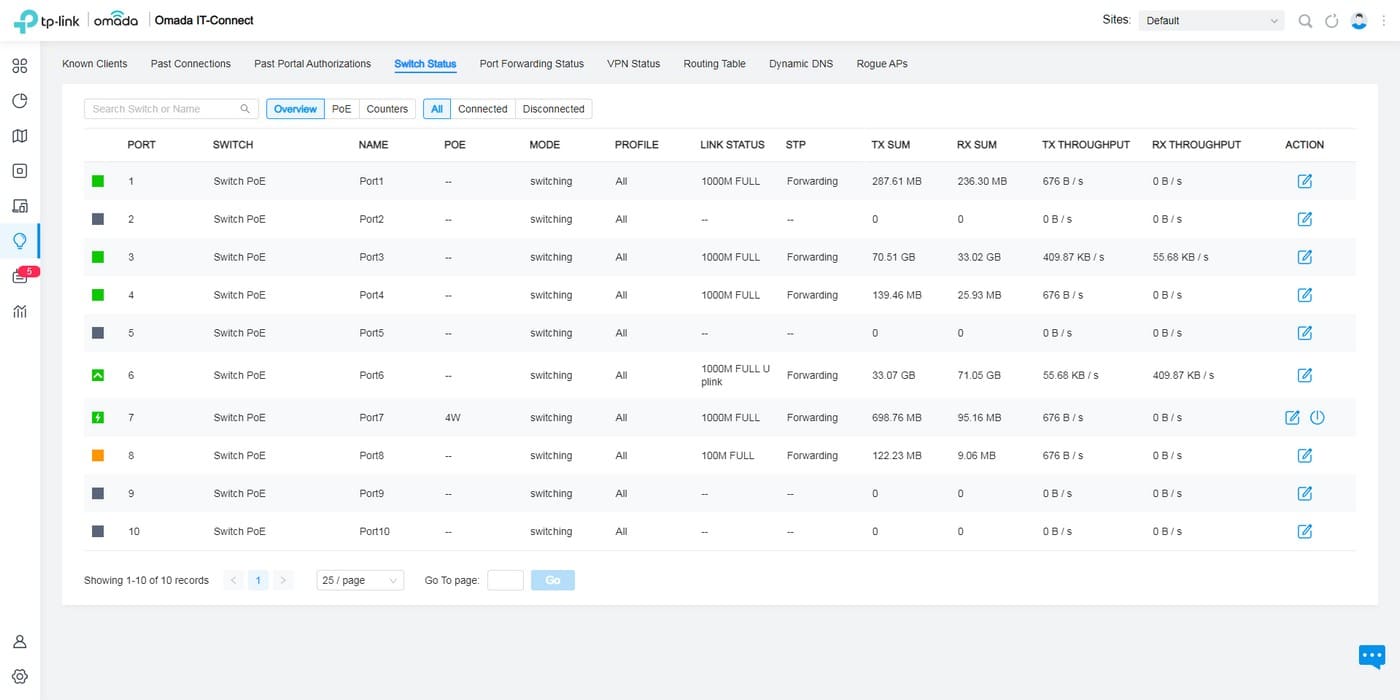Screen dimensions: 1400x700
Task: Expand the 25 / page dropdown
Action: [x=359, y=581]
